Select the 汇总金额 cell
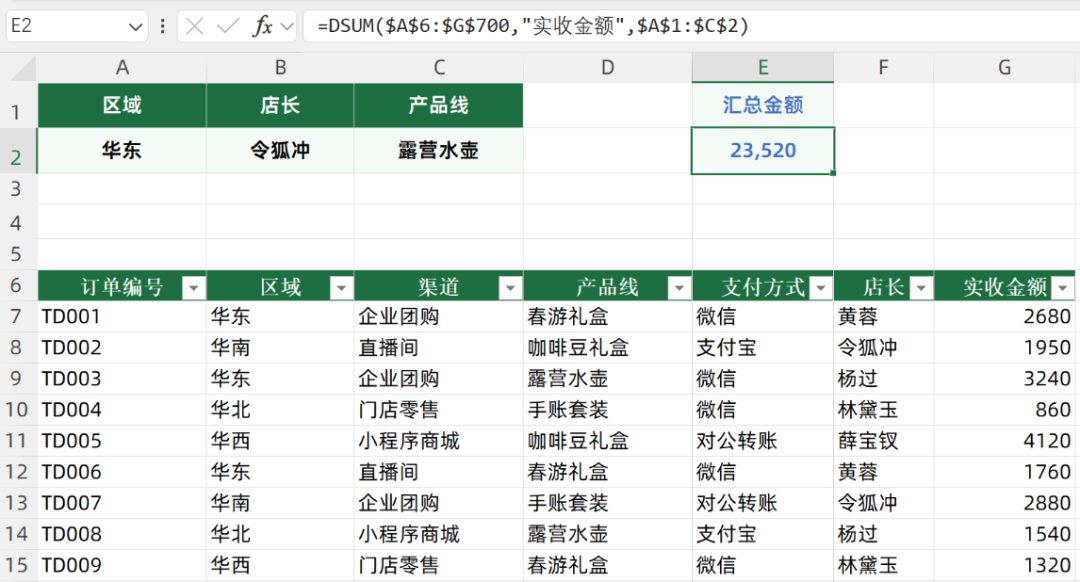1080x582 pixels. click(x=763, y=105)
